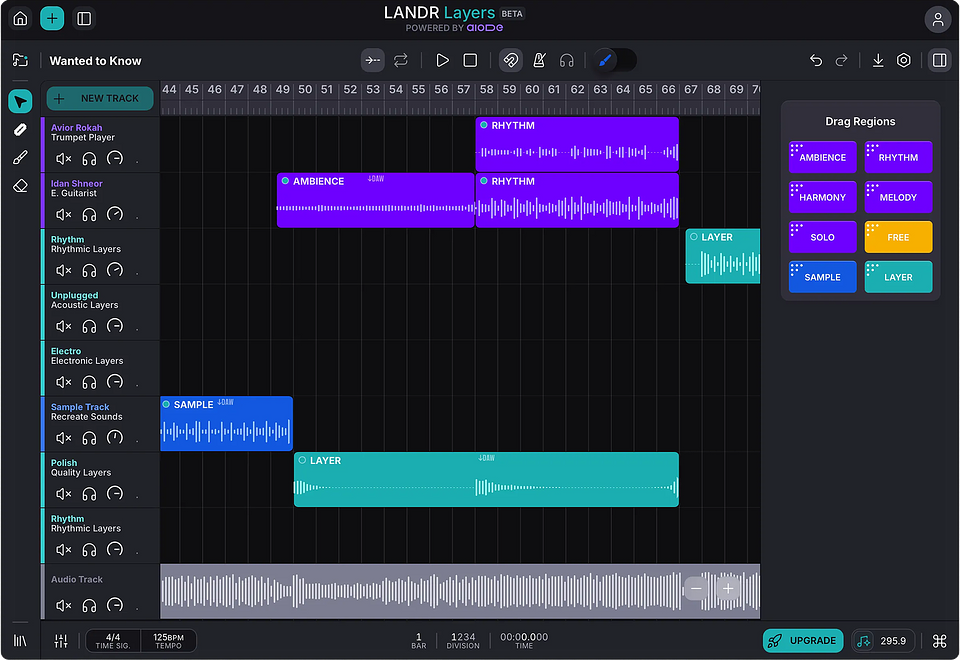Mute the Avior Rokah trumpet track
The image size is (960, 660).
(64, 159)
